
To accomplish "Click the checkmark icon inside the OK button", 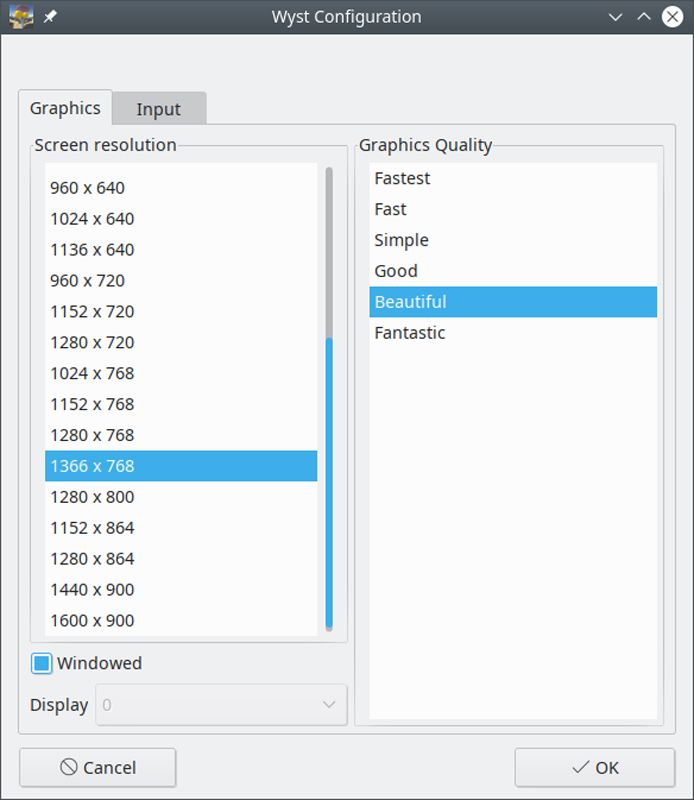I will click(581, 767).
